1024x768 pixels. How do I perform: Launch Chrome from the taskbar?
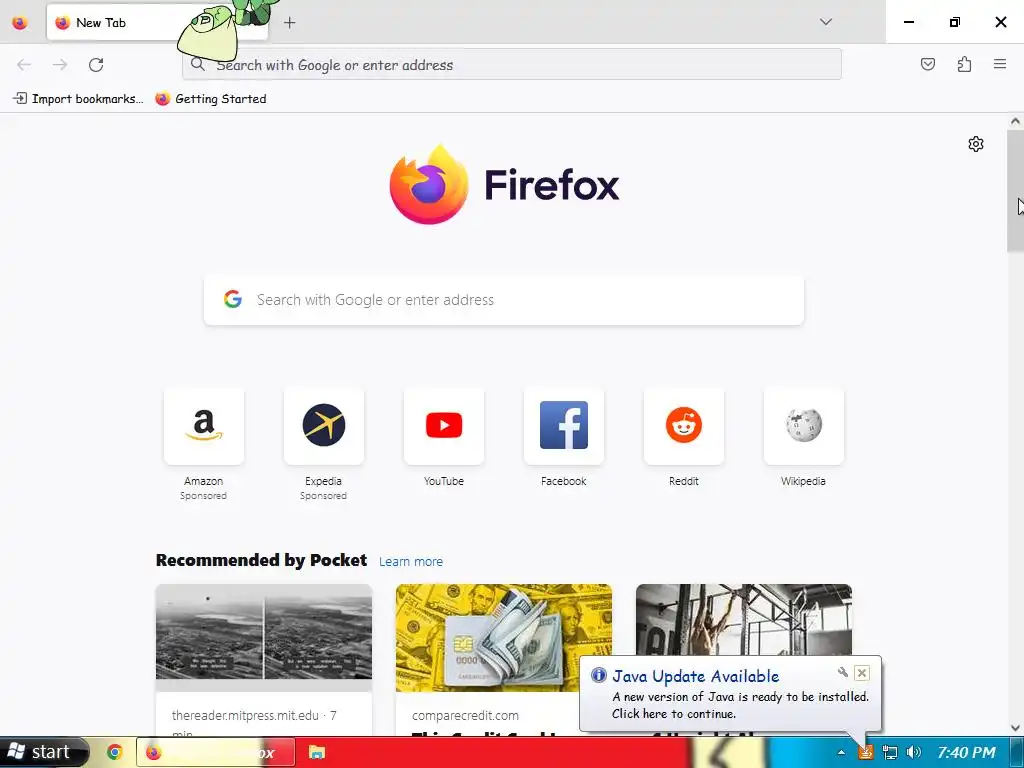point(115,752)
